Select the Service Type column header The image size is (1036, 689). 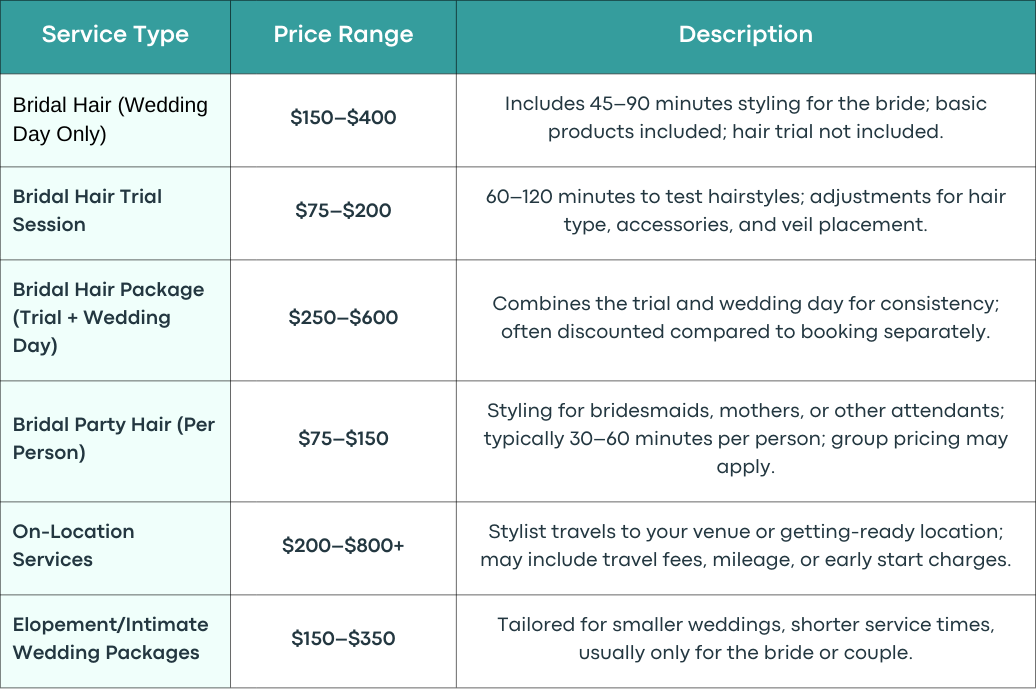pos(115,37)
